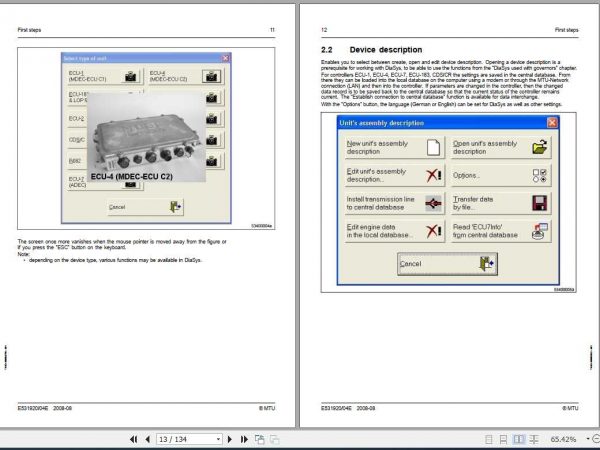Image resolution: width=600 pixels, height=450 pixels.
Task: Click the database icon on Read 'ECU7Info'
Action: click(x=540, y=231)
